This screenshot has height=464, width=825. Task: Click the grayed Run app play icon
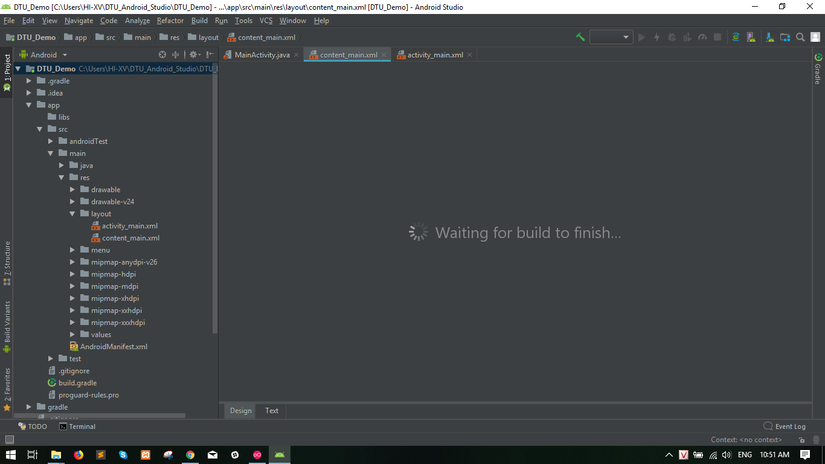tap(641, 37)
